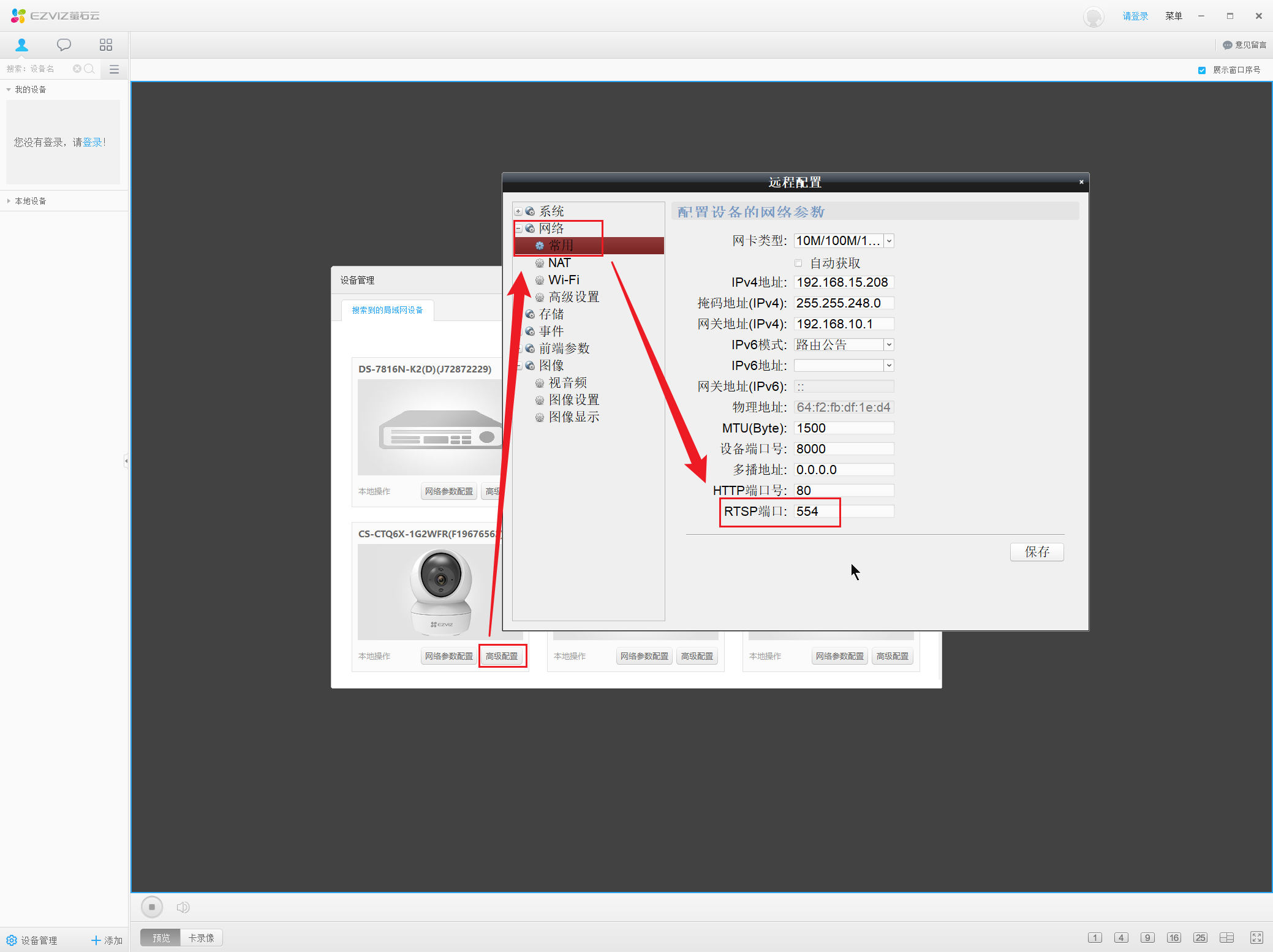
Task: Click into the IPv4地址 field
Action: click(x=844, y=282)
